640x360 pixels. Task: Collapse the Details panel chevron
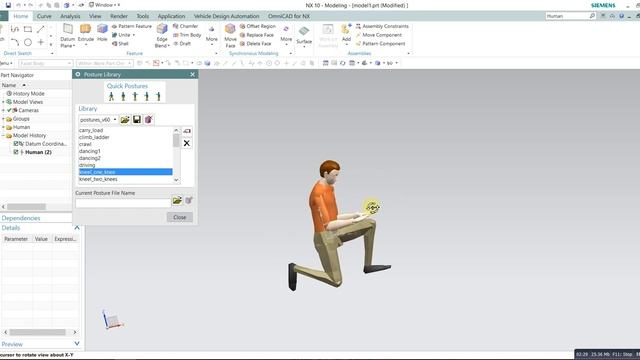[77, 228]
